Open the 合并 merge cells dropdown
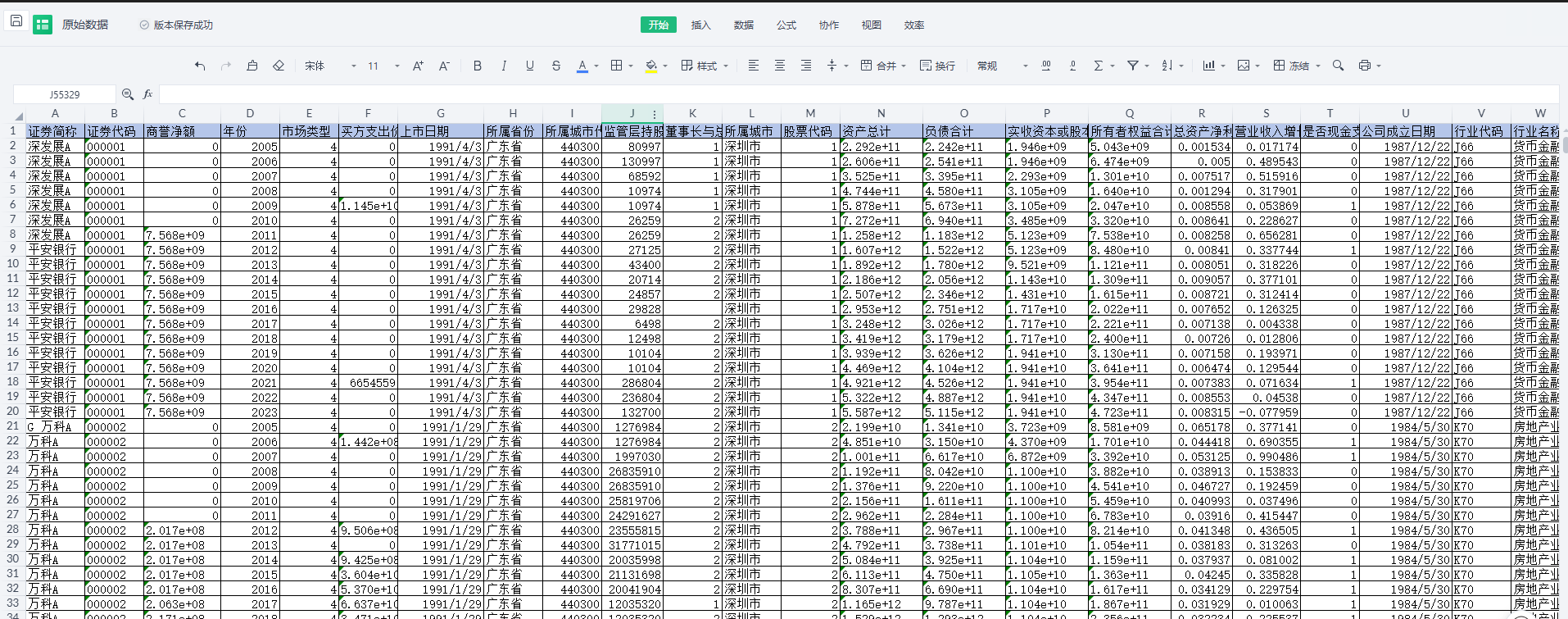Image resolution: width=1568 pixels, height=619 pixels. [x=883, y=66]
